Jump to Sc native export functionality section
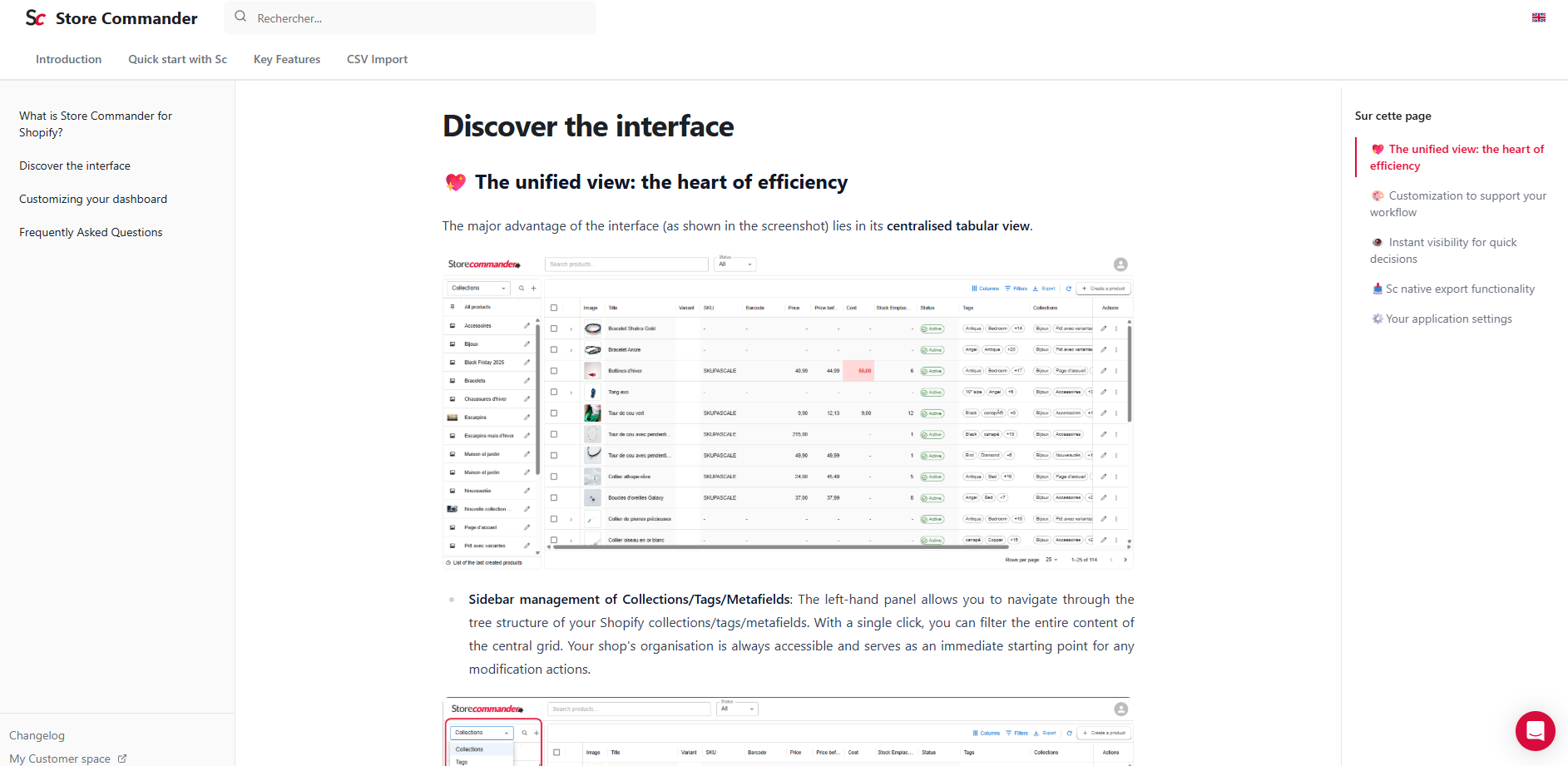 tap(1460, 289)
